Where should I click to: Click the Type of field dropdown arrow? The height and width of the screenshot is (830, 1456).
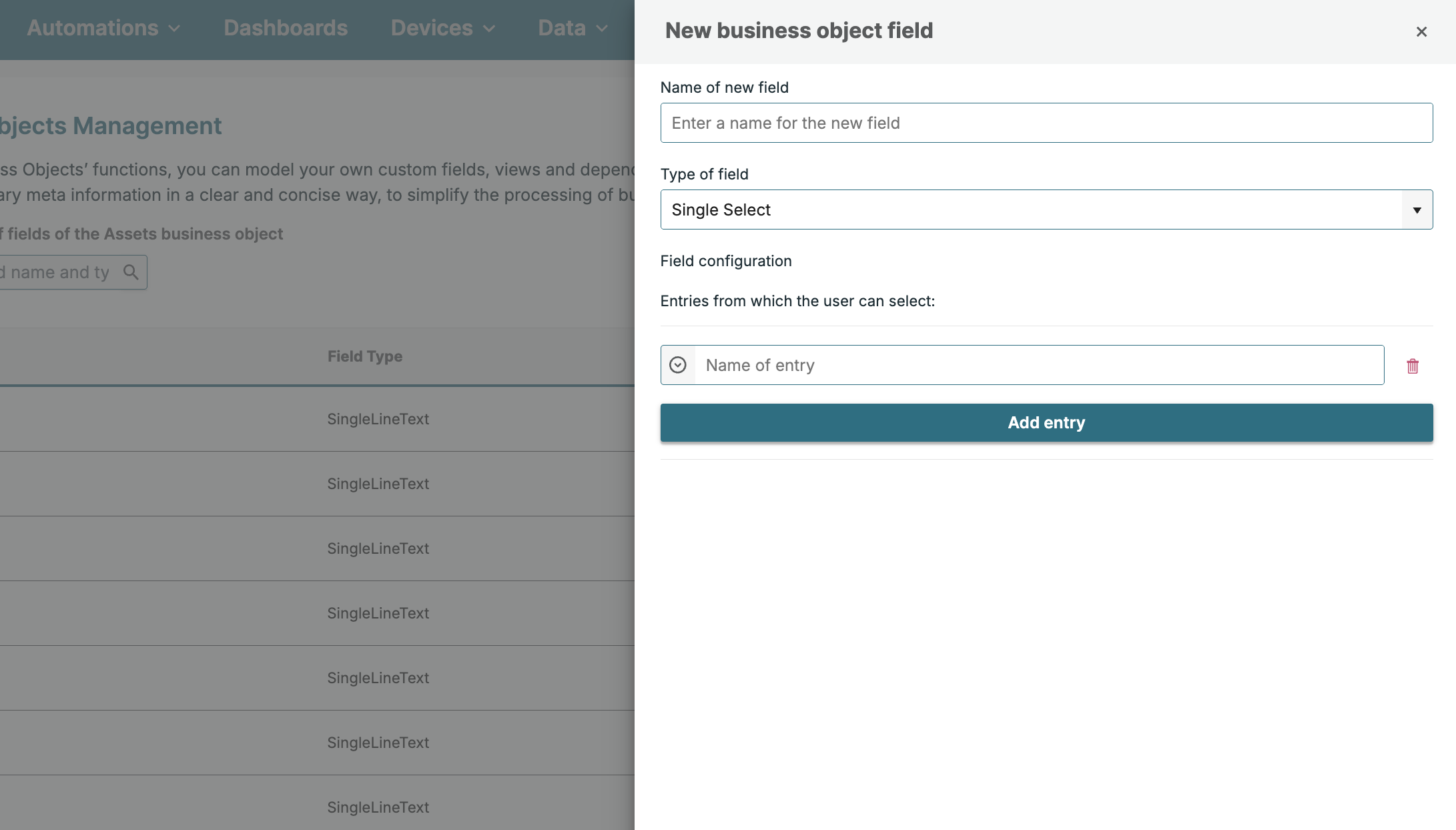click(x=1417, y=210)
